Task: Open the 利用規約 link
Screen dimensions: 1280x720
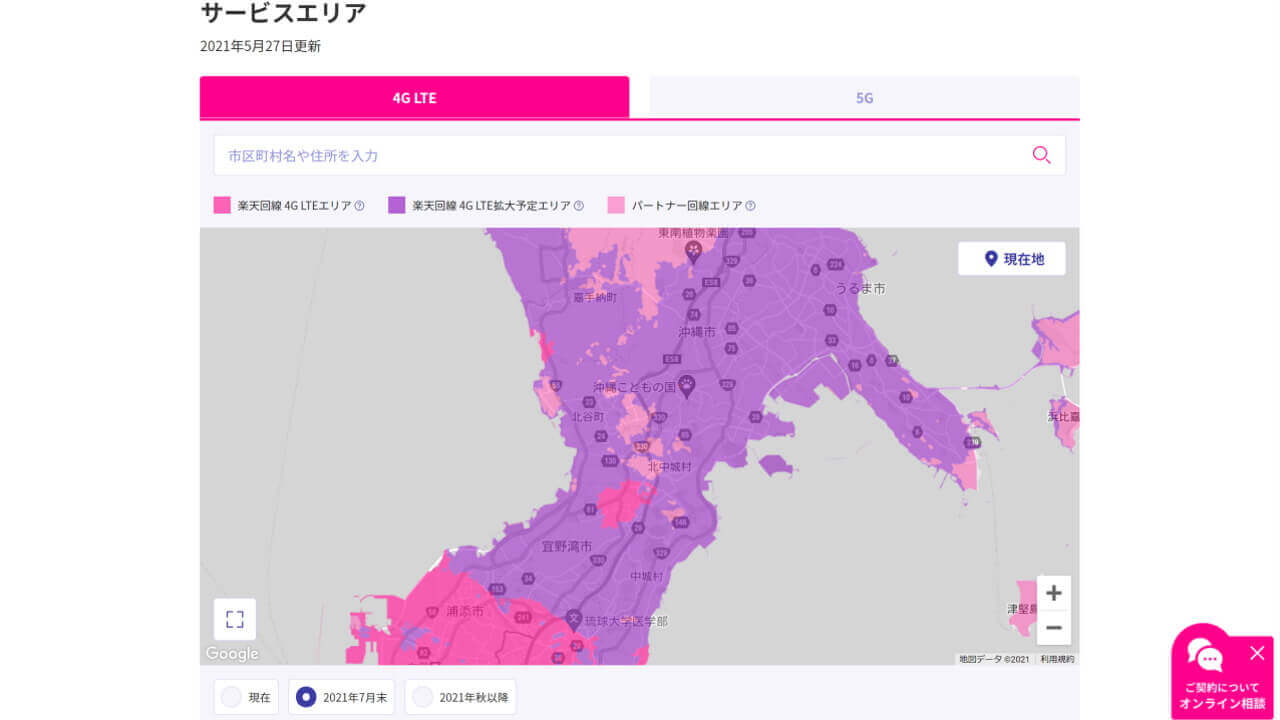Action: click(x=1055, y=658)
